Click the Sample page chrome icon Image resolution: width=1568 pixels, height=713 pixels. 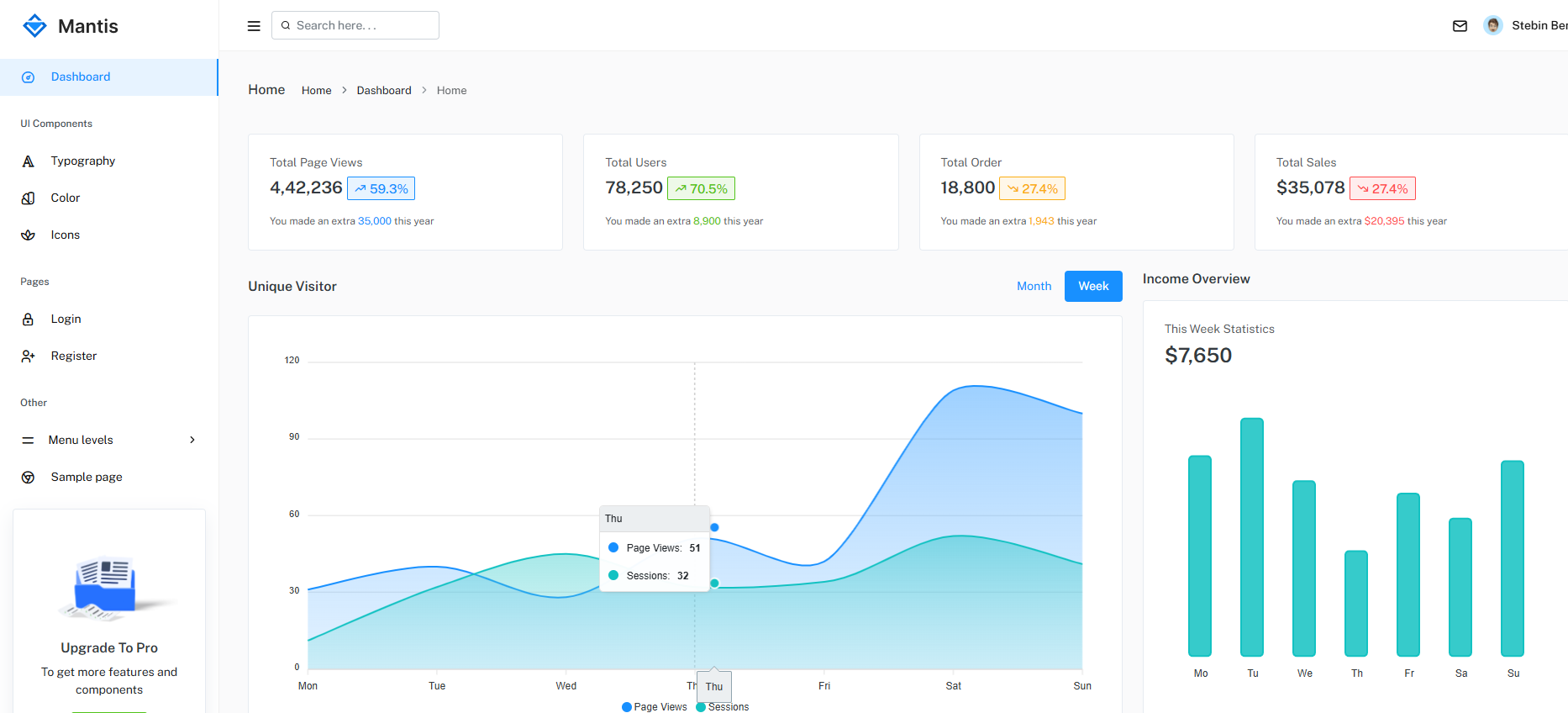click(x=29, y=478)
